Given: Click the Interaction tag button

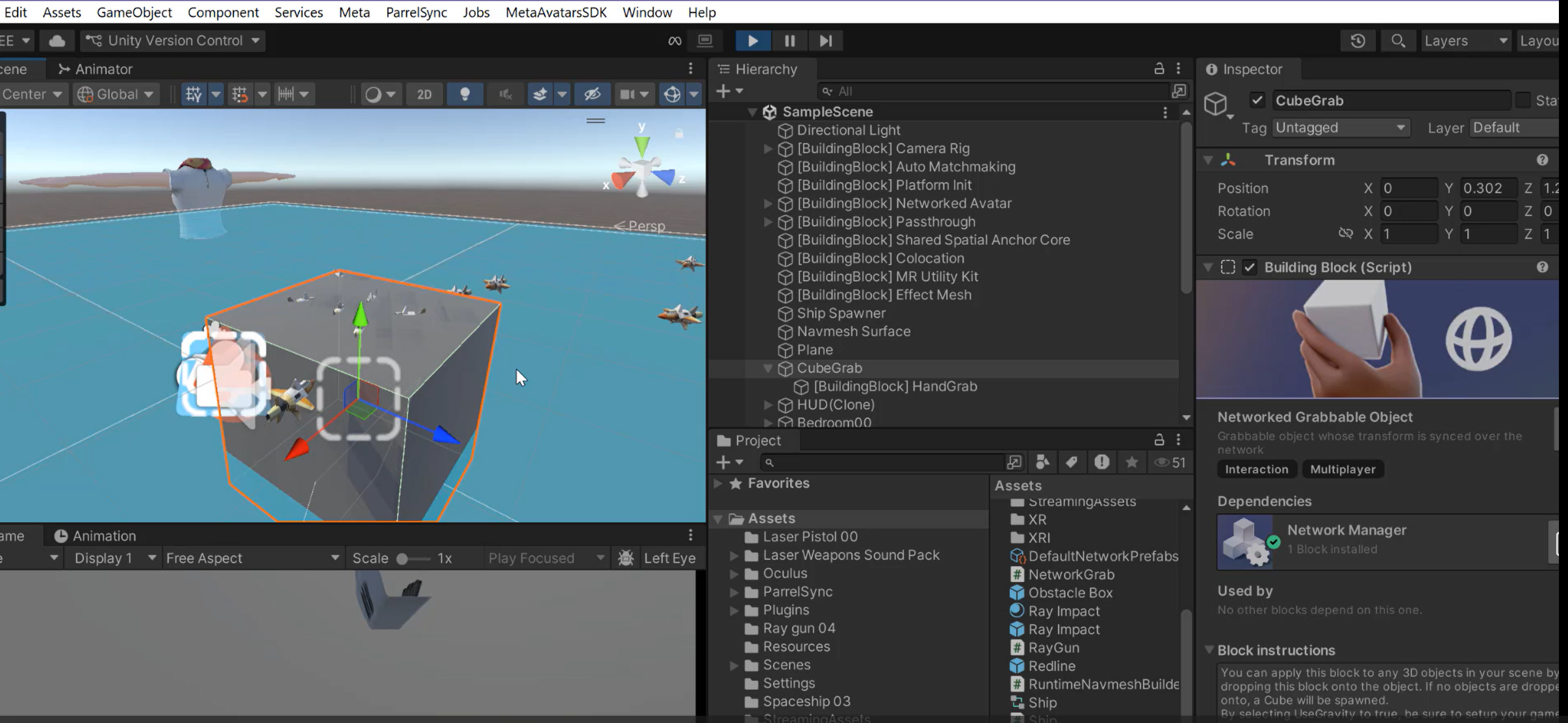Looking at the screenshot, I should pos(1256,469).
